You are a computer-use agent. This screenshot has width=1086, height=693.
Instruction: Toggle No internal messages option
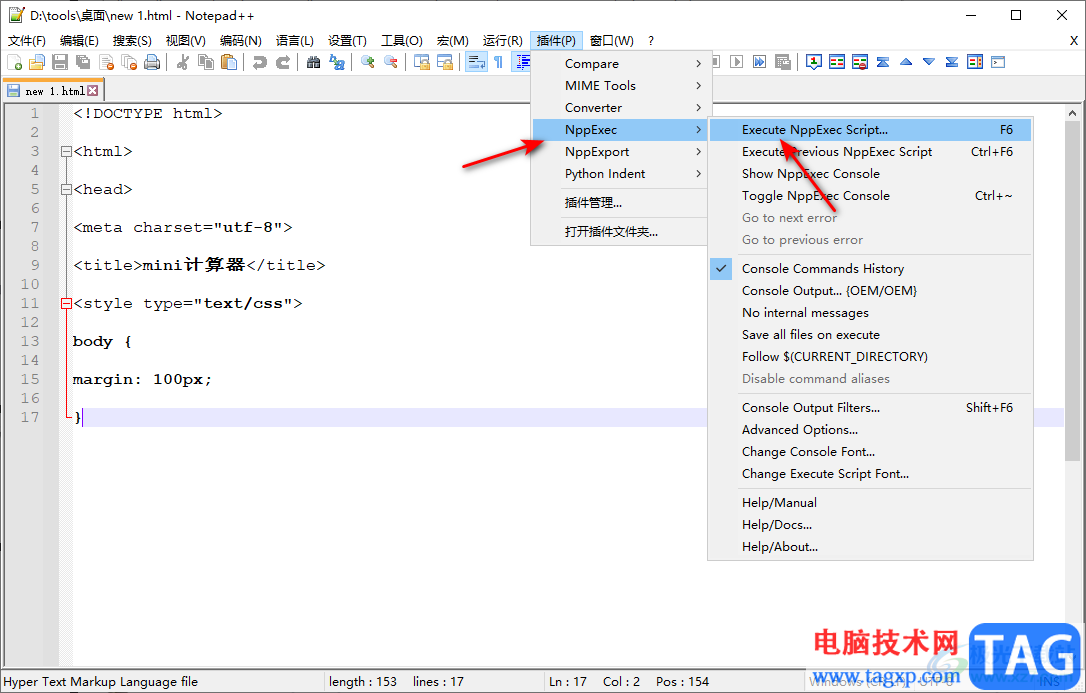(871, 313)
